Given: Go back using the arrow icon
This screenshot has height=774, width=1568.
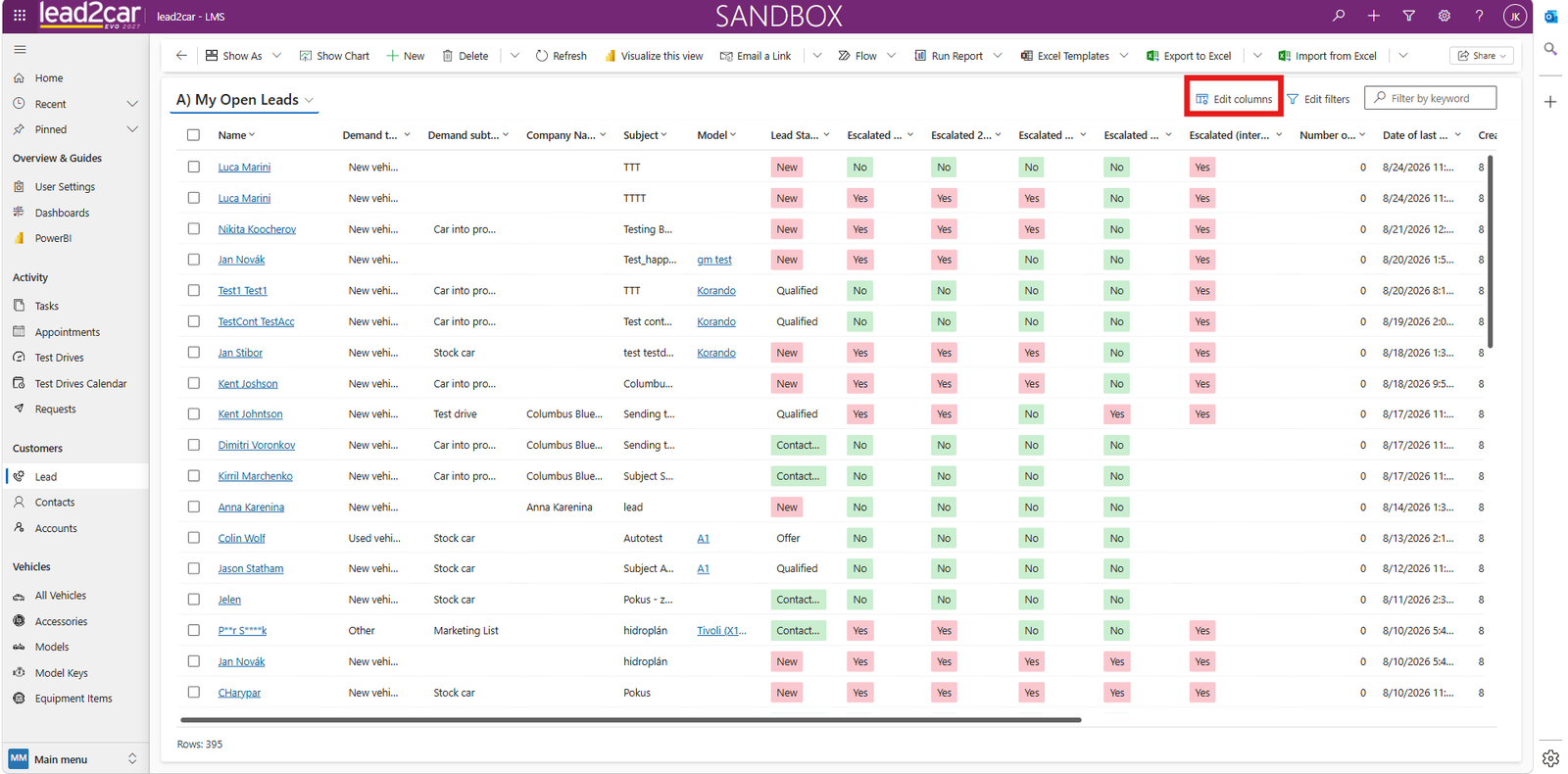Looking at the screenshot, I should [181, 56].
